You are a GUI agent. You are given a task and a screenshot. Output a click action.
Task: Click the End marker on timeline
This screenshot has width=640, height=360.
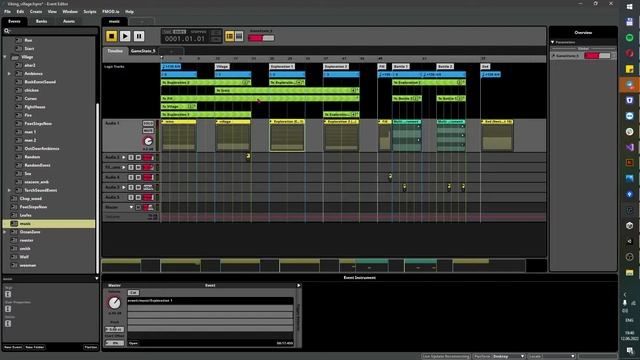(485, 66)
